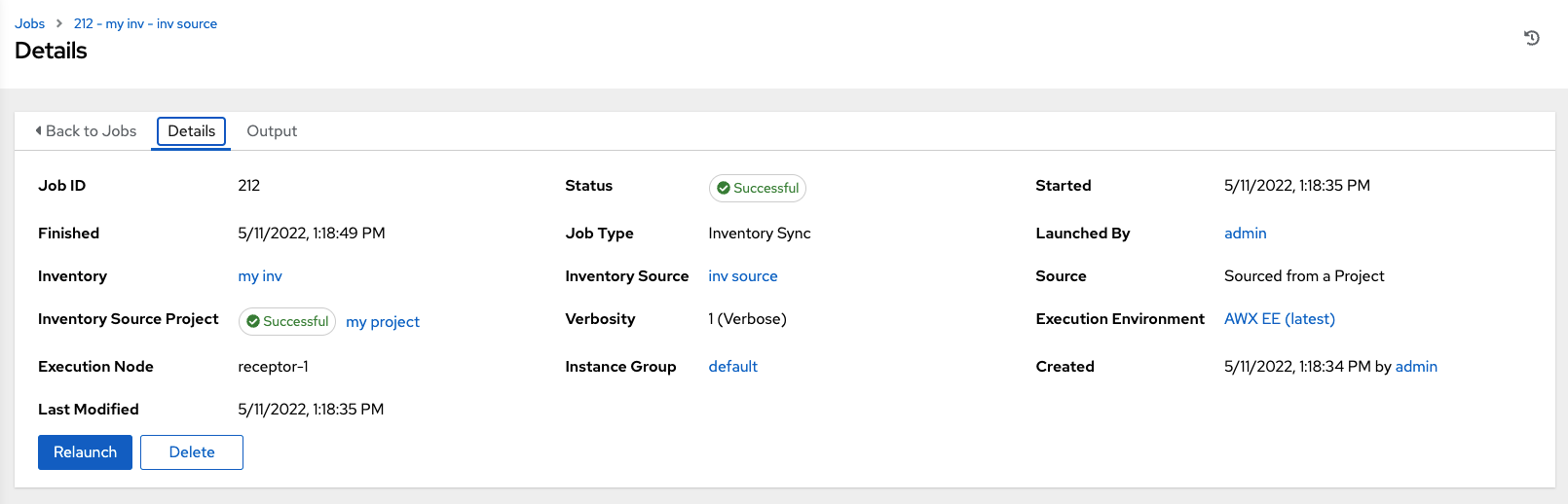
Task: Click the '212 - my inv - inv source' breadcrumb
Action: (145, 23)
